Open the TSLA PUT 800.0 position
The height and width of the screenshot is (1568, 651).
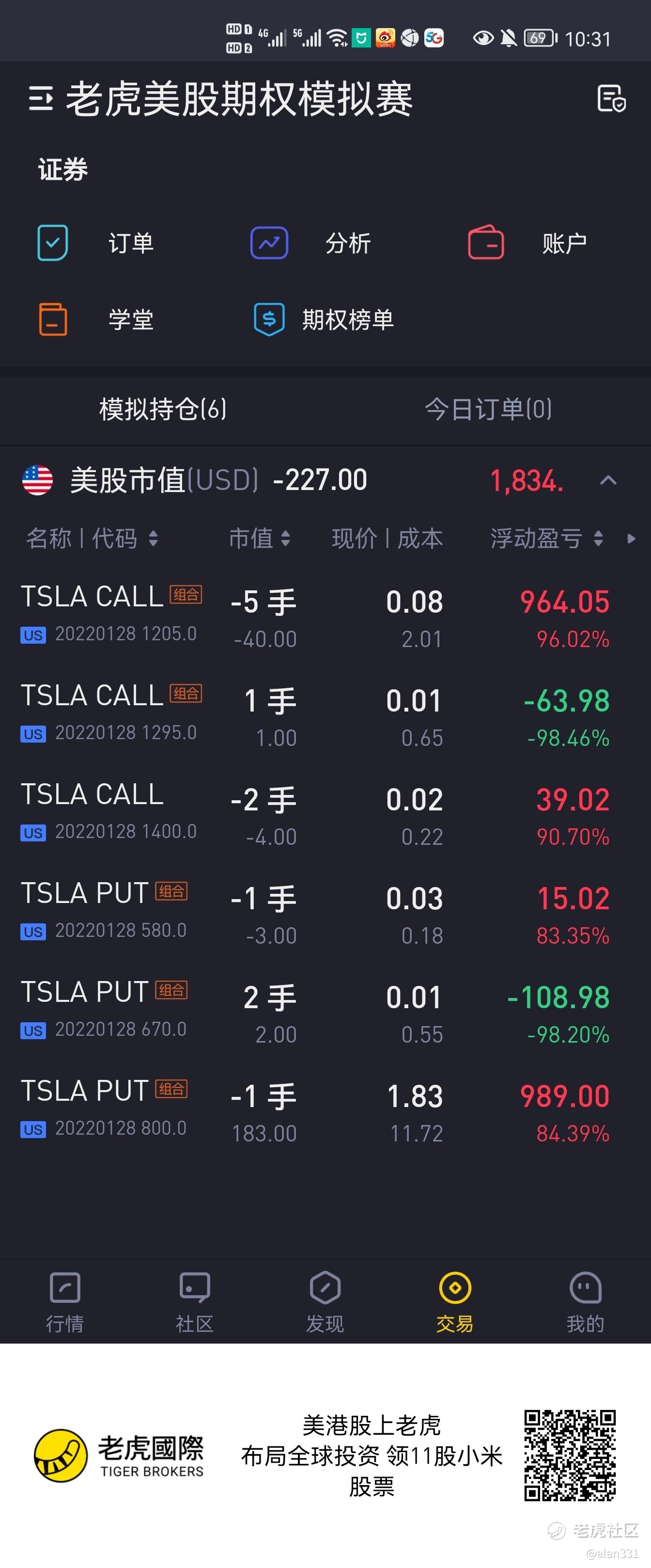[325, 1111]
